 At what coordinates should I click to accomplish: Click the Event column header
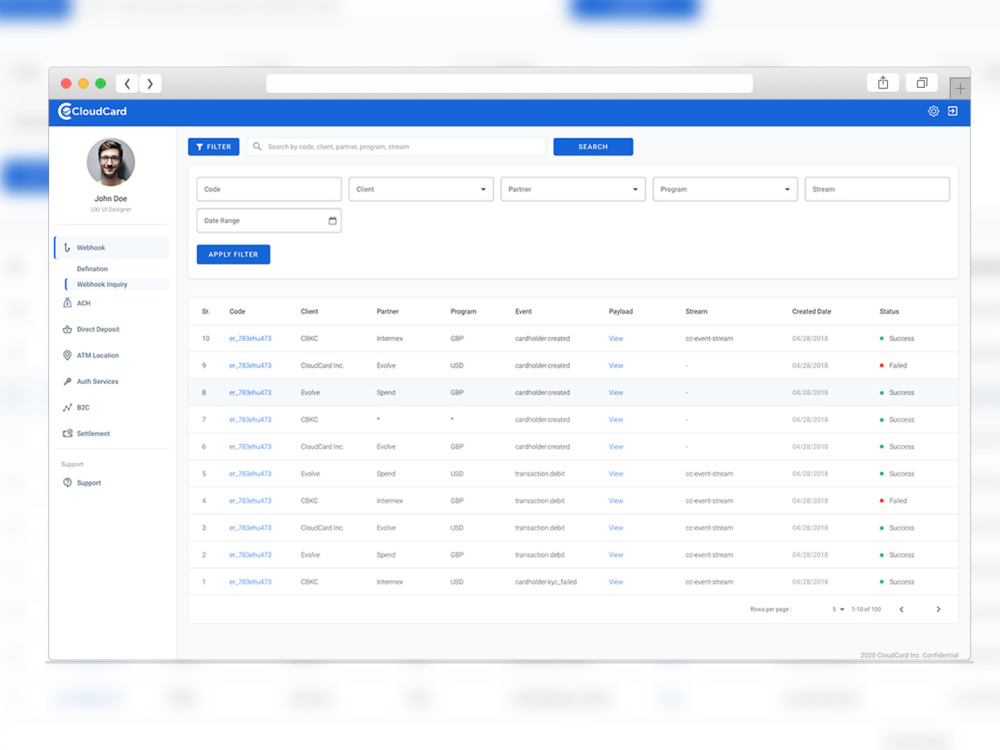coord(524,312)
